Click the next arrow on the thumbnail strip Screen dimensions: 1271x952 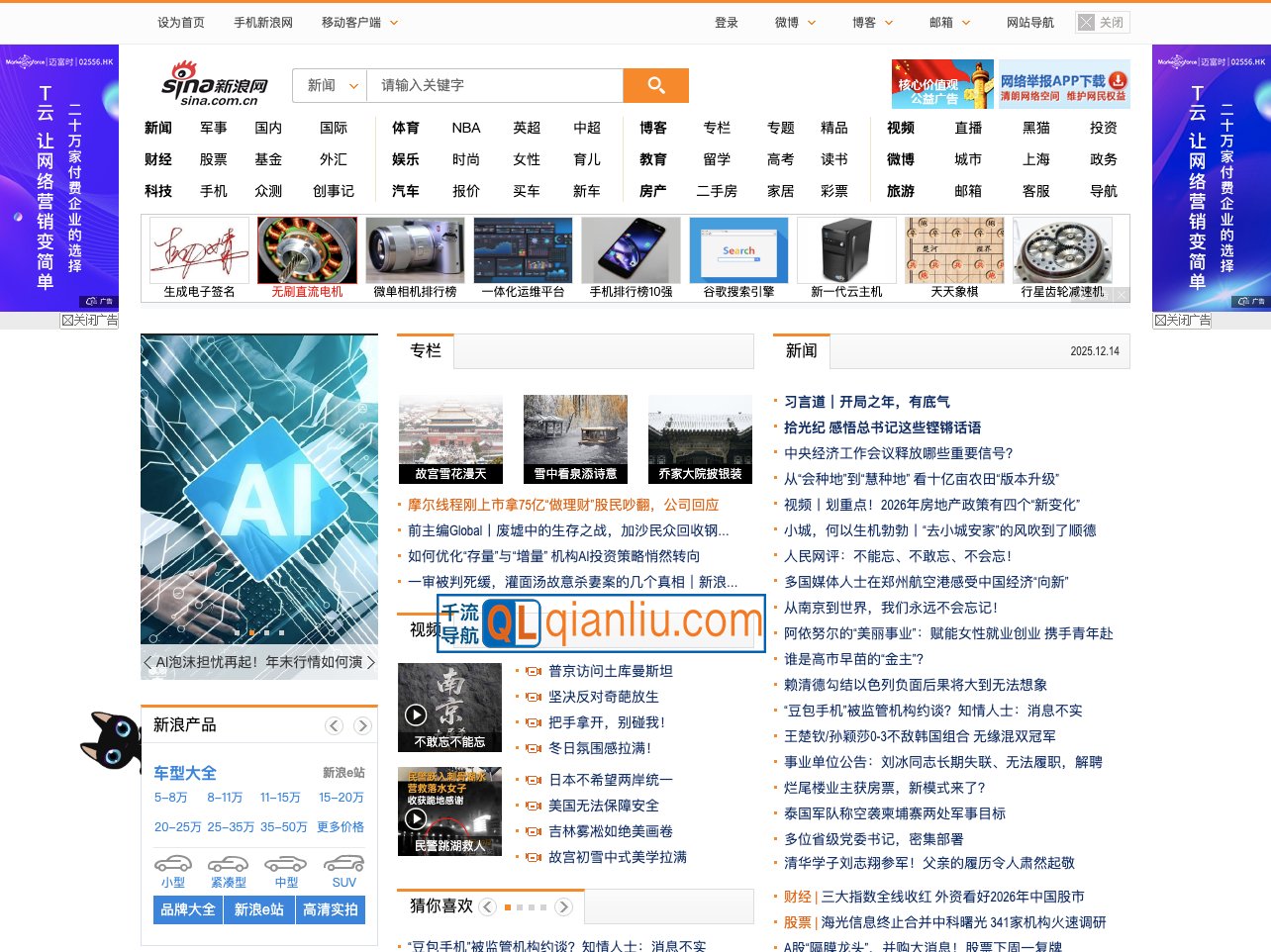tap(1120, 292)
